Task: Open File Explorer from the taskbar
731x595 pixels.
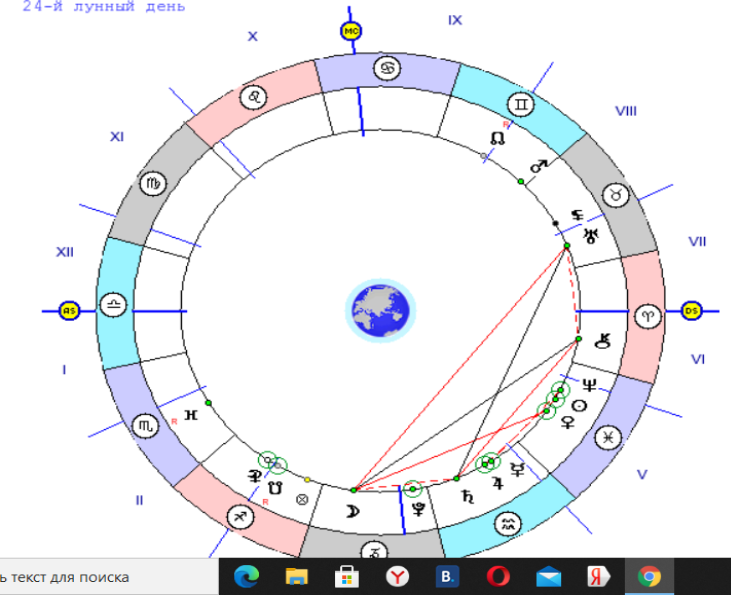Action: (x=296, y=576)
